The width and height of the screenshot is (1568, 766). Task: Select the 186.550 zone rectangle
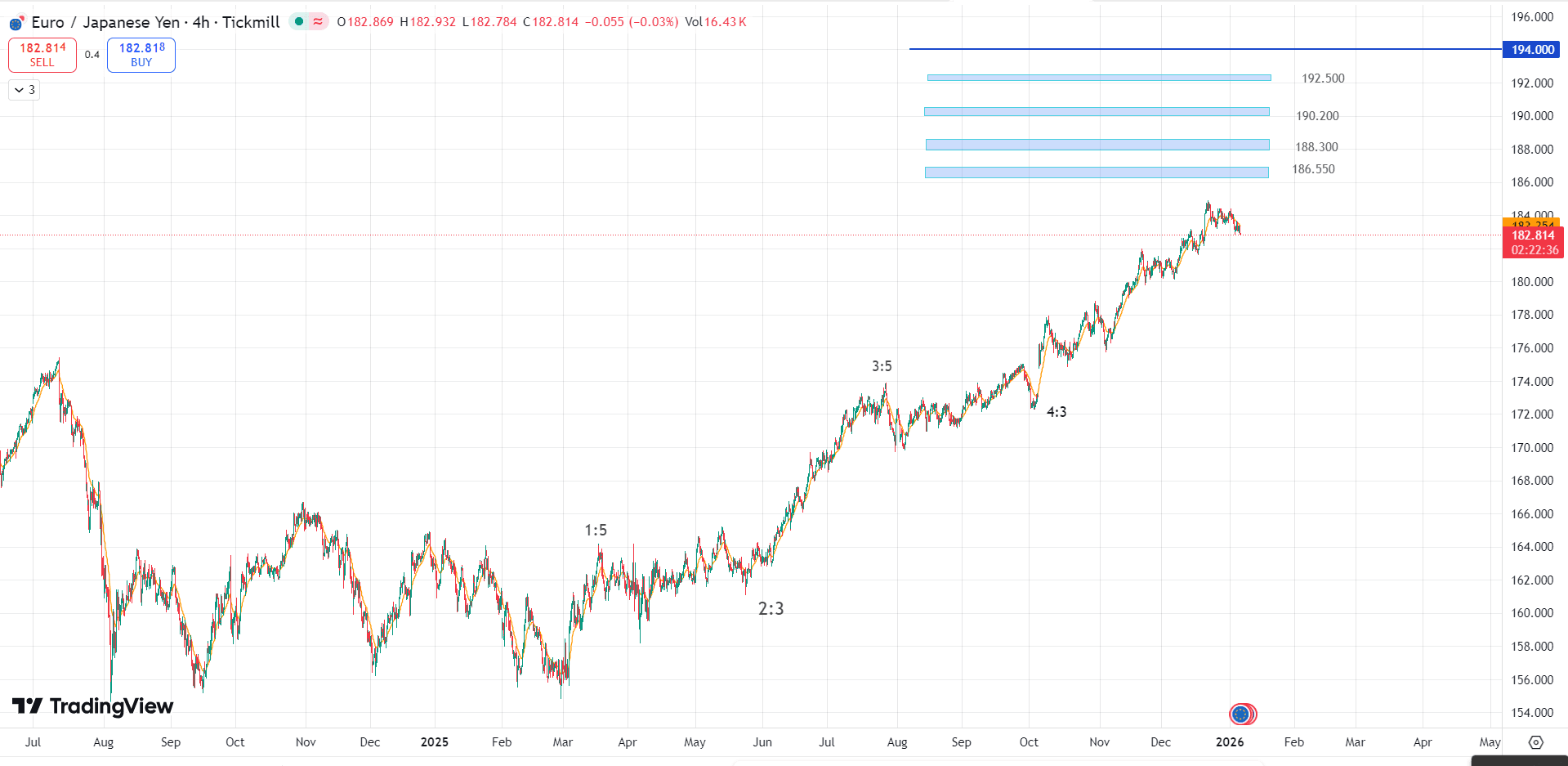[1096, 172]
